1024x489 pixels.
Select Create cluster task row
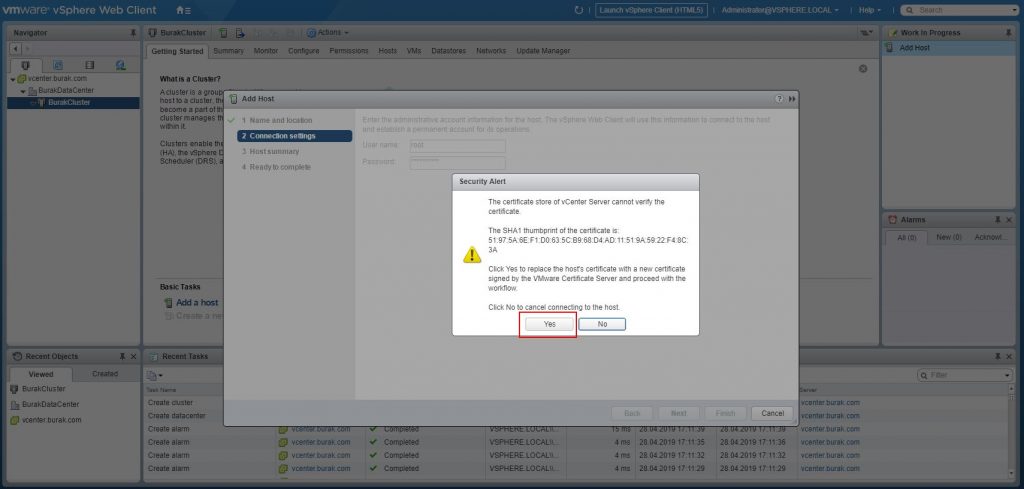point(170,403)
